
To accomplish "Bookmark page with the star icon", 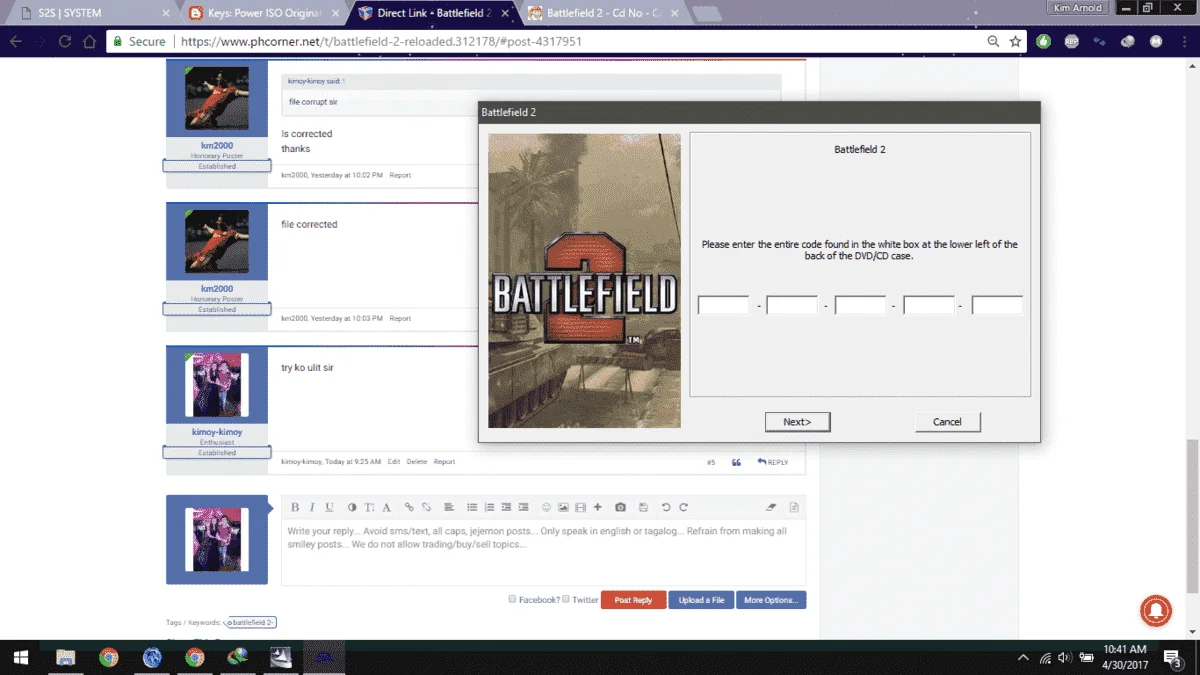I will click(1016, 42).
